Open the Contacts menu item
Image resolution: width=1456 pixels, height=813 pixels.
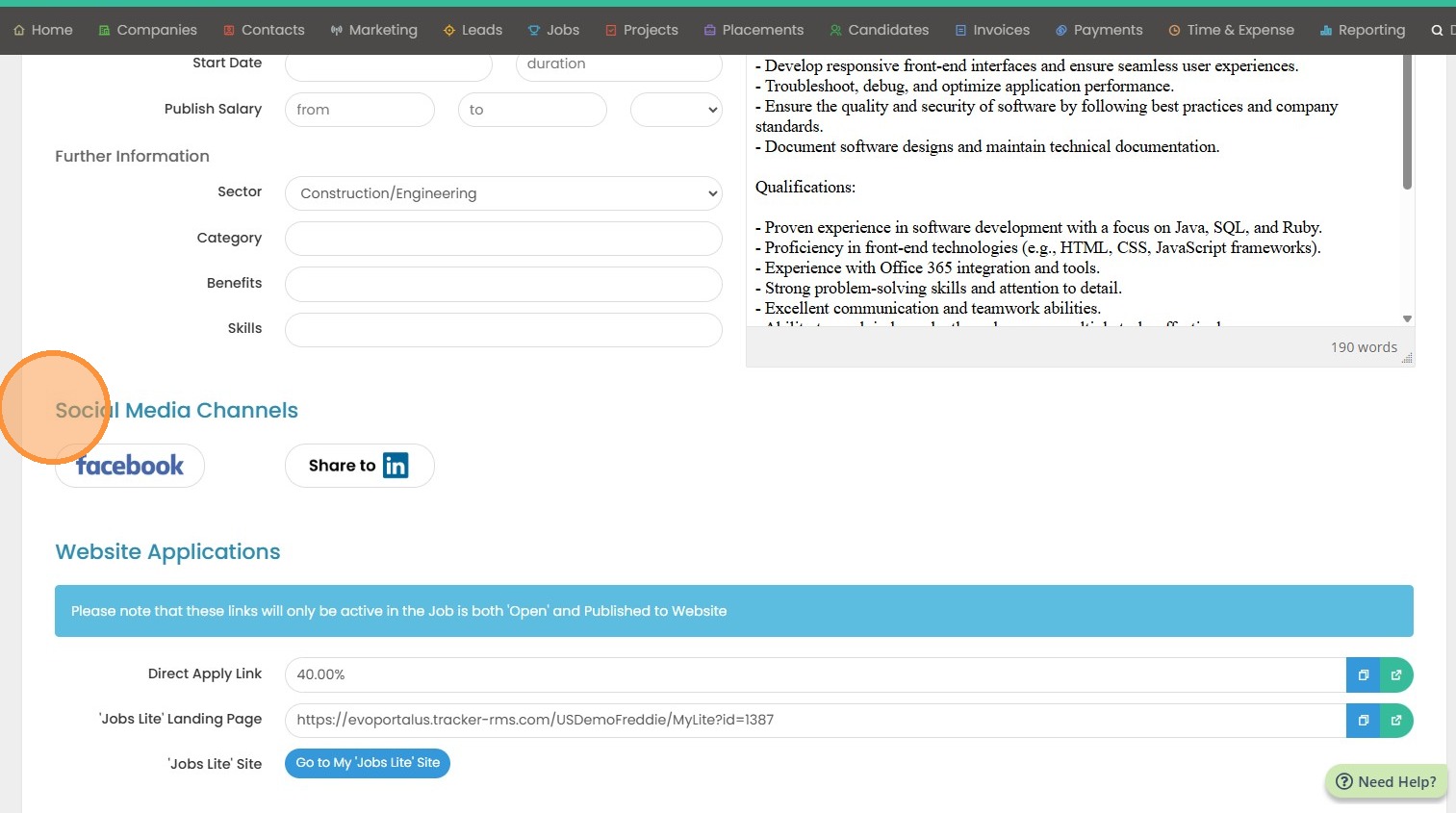click(264, 31)
